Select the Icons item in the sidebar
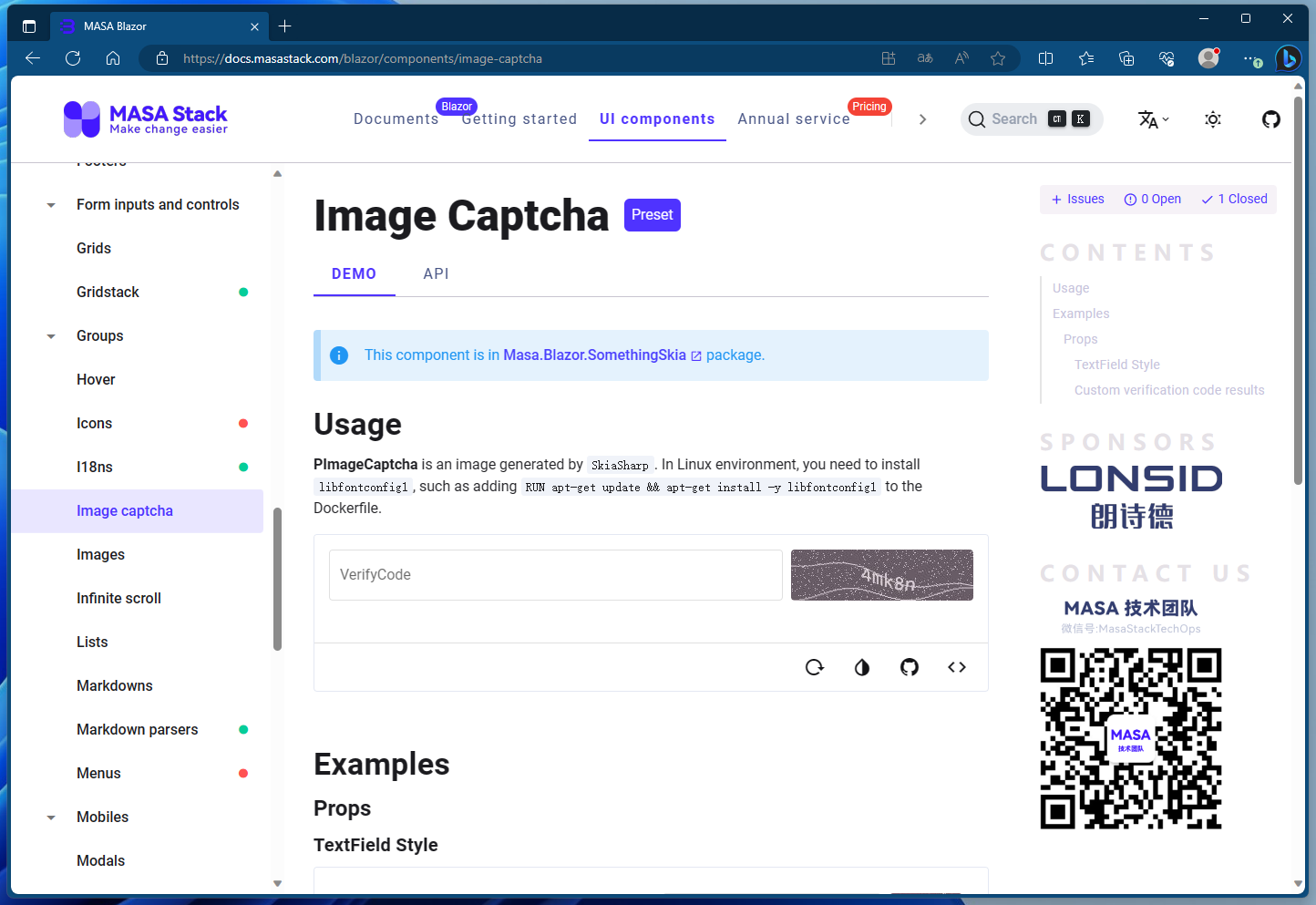Viewport: 1316px width, 905px height. [94, 423]
